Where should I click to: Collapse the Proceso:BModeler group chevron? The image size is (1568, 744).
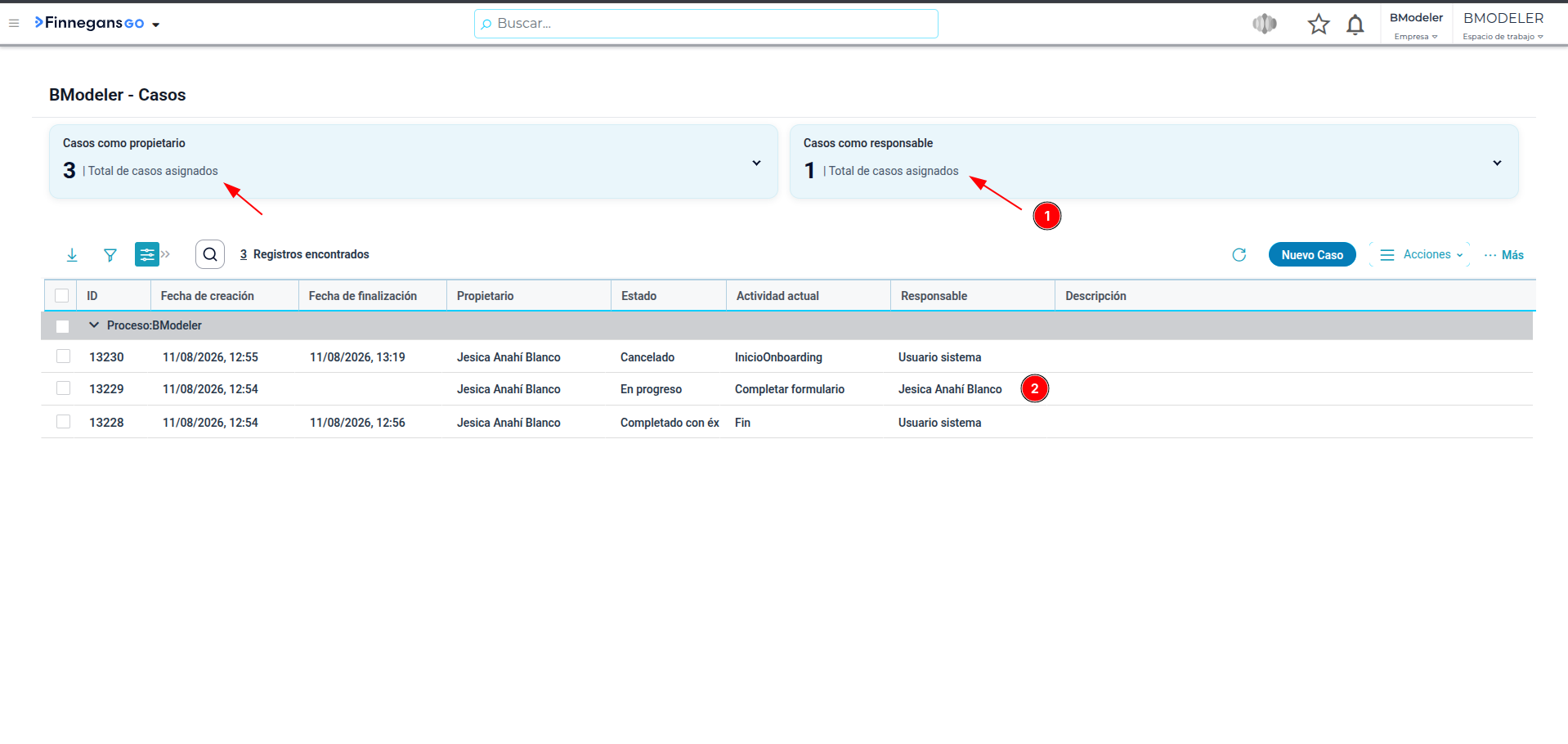[94, 325]
